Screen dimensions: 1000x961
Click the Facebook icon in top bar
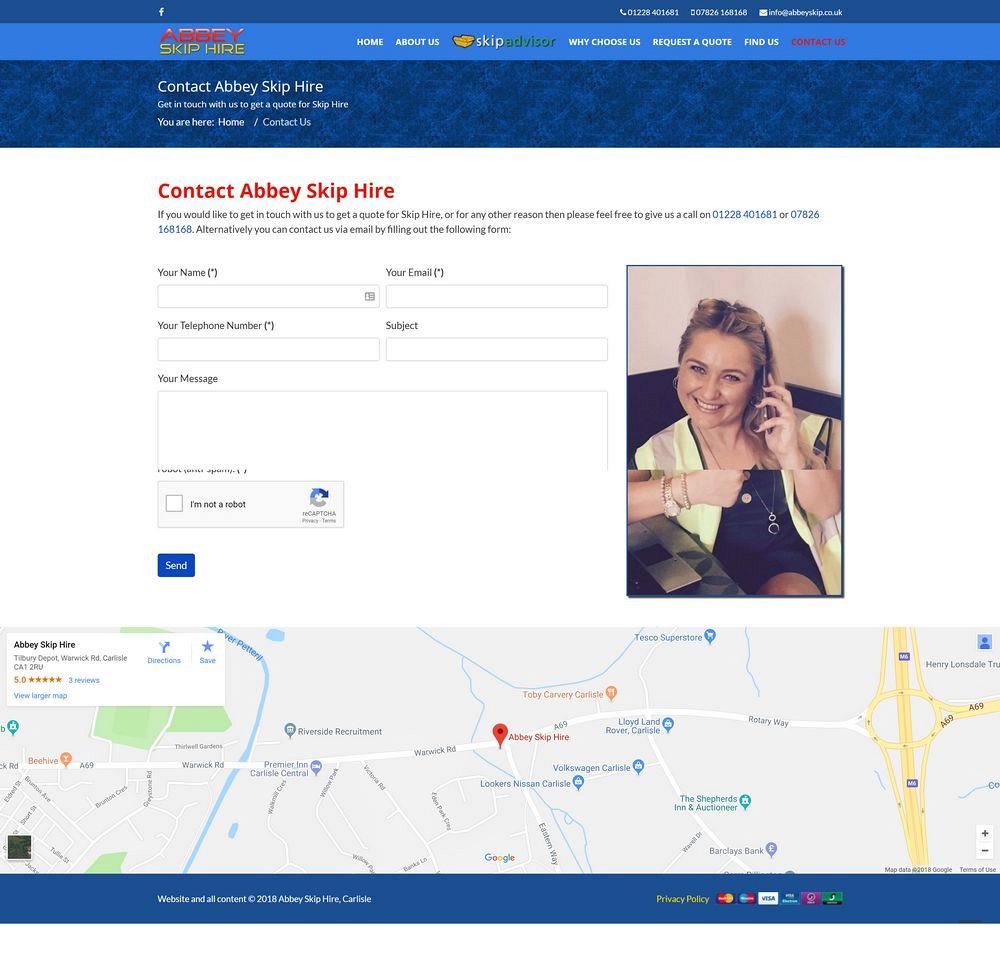[161, 12]
